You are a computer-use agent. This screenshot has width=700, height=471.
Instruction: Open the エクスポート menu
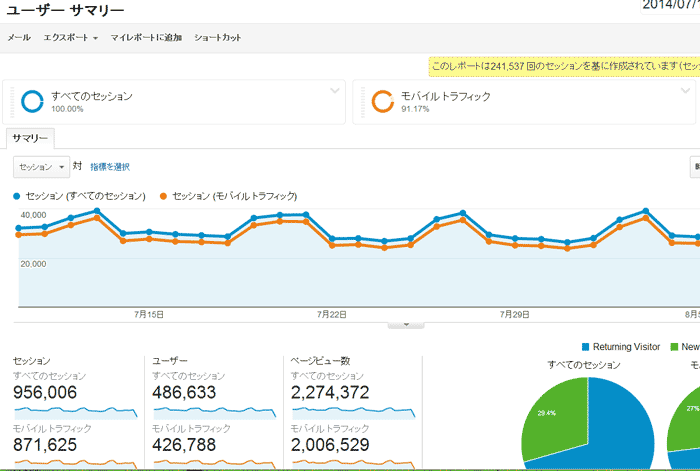pyautogui.click(x=70, y=38)
